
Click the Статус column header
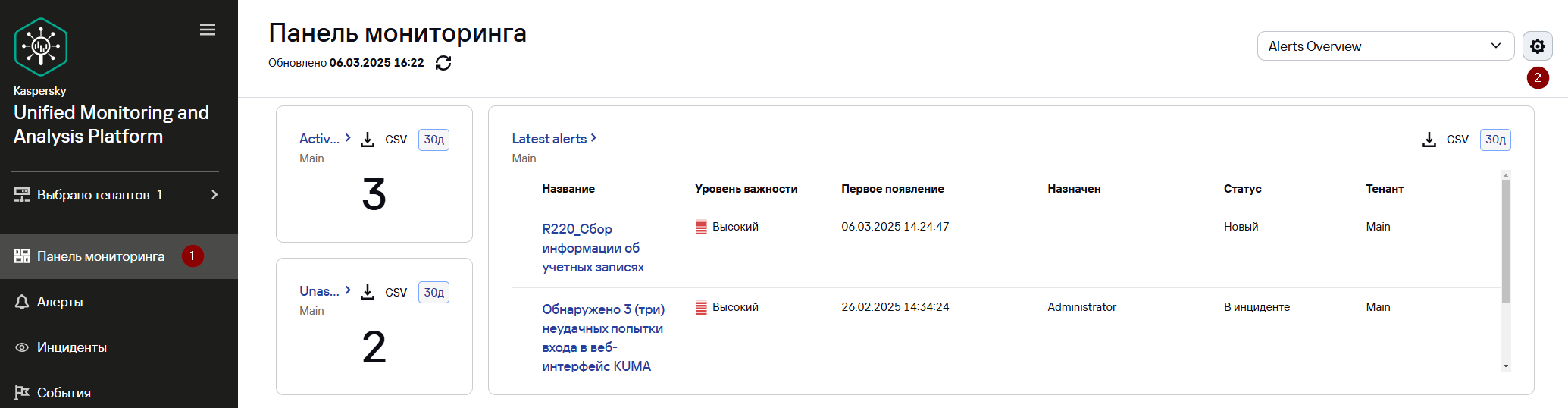1242,189
